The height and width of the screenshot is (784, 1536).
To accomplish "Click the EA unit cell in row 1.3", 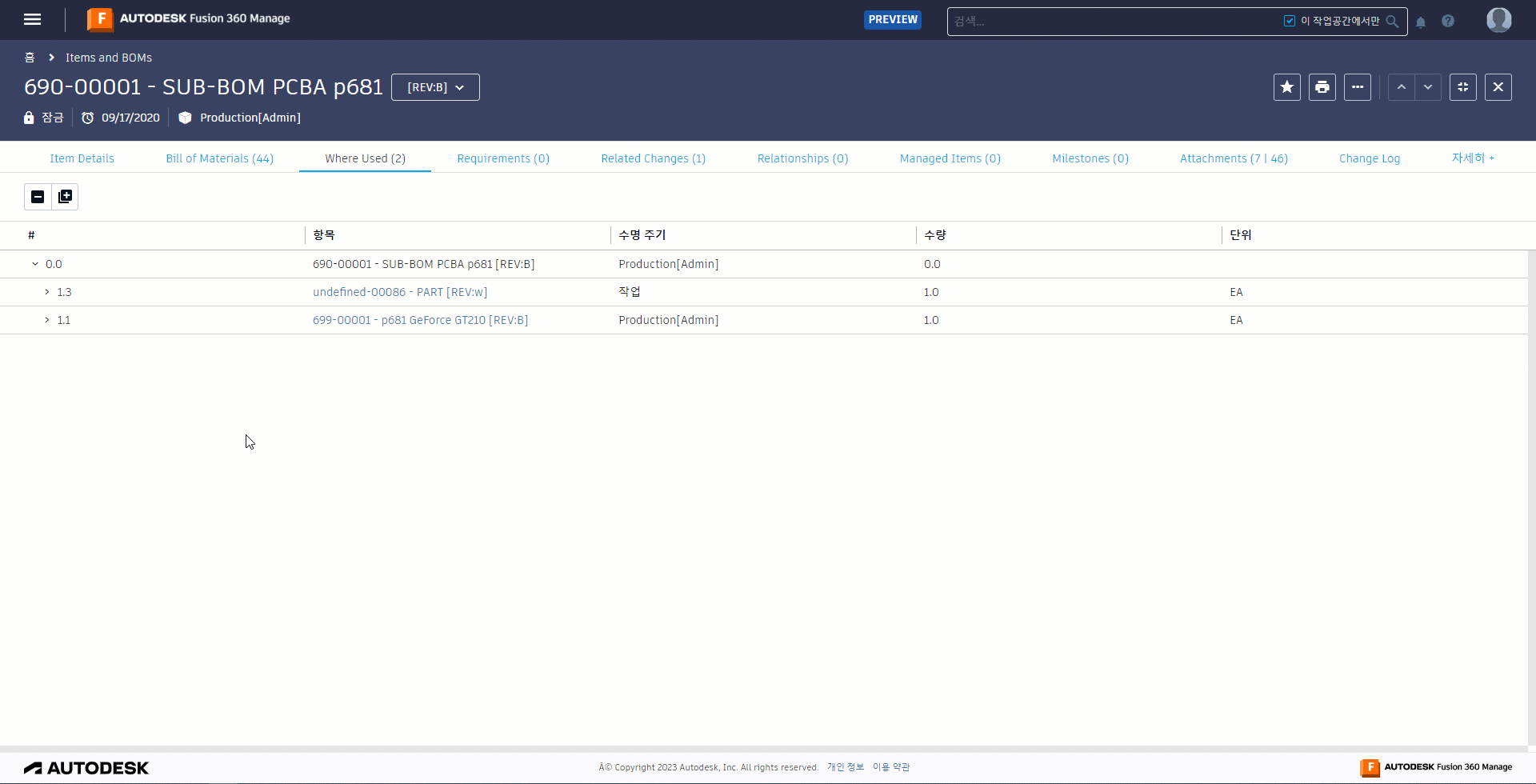I will (x=1237, y=292).
